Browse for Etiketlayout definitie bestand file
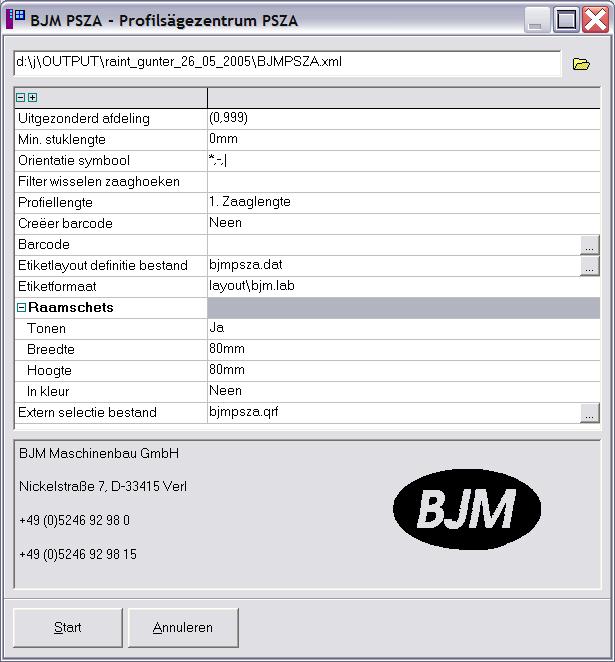The image size is (615, 662). pos(590,266)
